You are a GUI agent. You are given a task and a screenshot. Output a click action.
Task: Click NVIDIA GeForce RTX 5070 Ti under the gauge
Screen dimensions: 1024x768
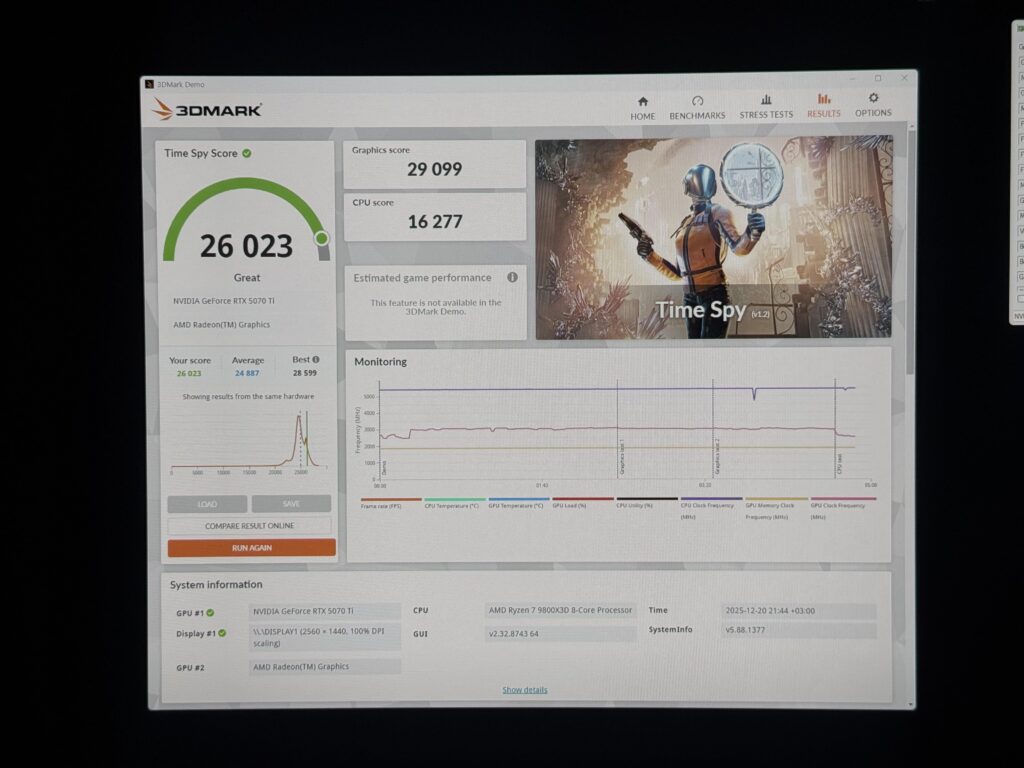(x=224, y=301)
